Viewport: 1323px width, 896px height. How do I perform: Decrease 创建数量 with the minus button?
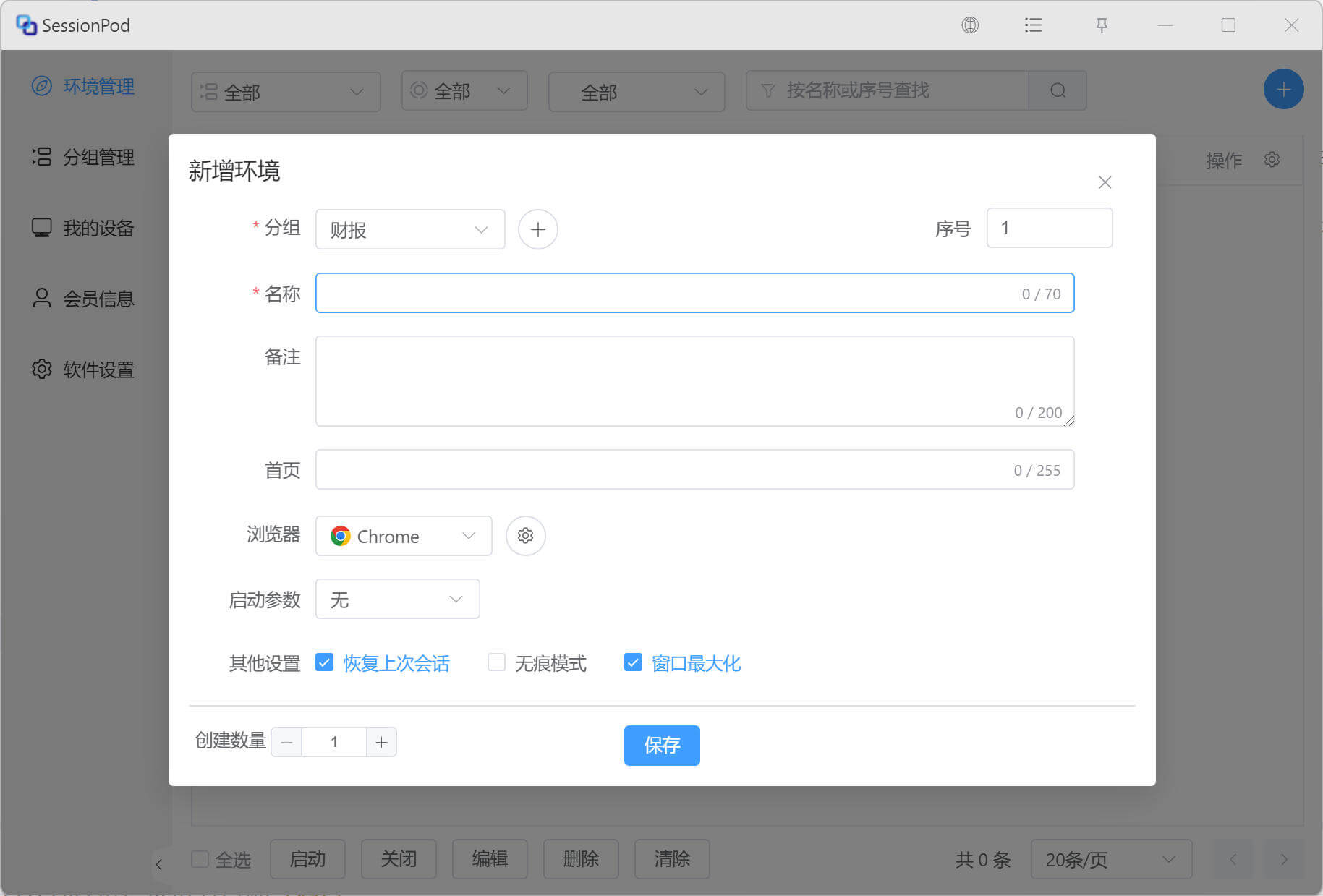[286, 742]
